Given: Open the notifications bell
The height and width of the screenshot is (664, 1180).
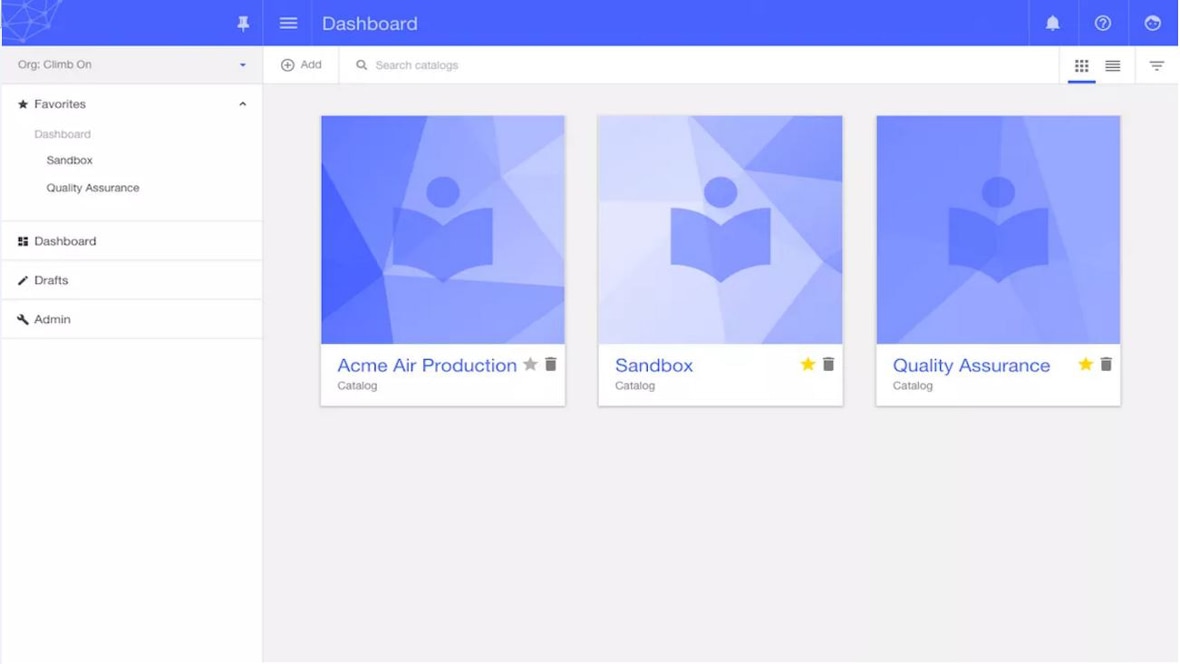Looking at the screenshot, I should [x=1053, y=23].
